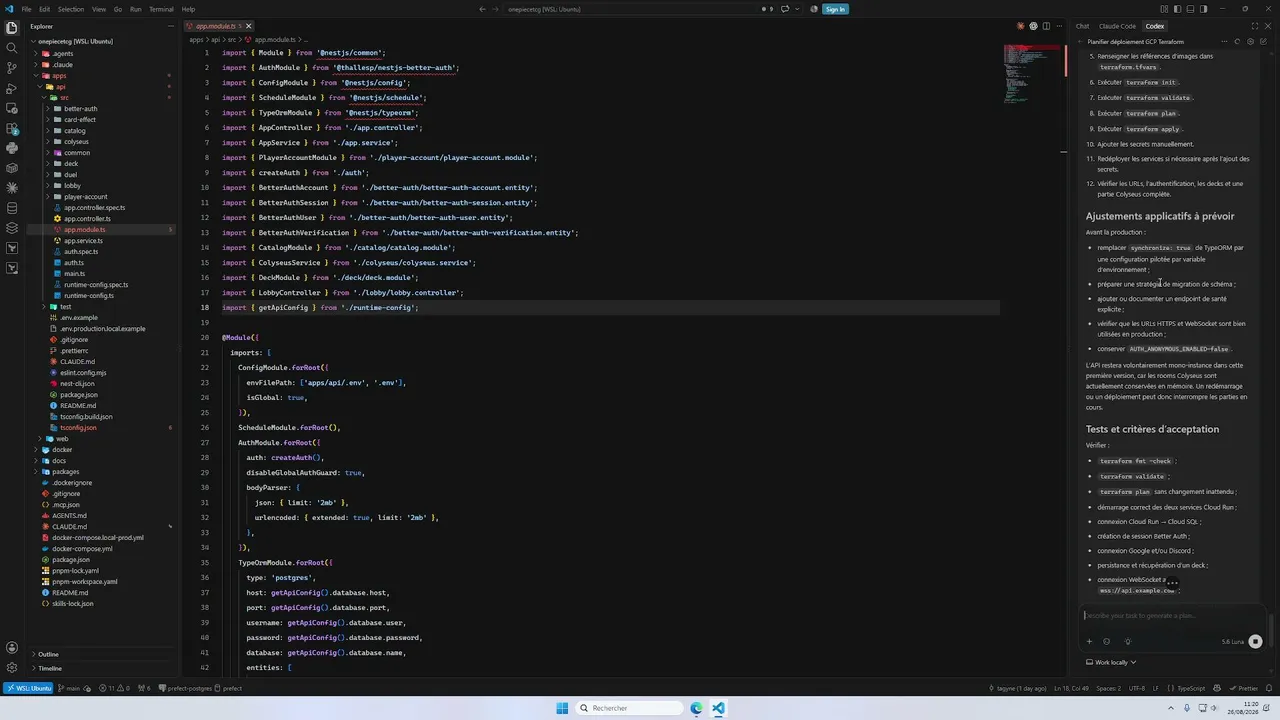Select the Codex tab
The image size is (1280, 720).
point(1155,26)
